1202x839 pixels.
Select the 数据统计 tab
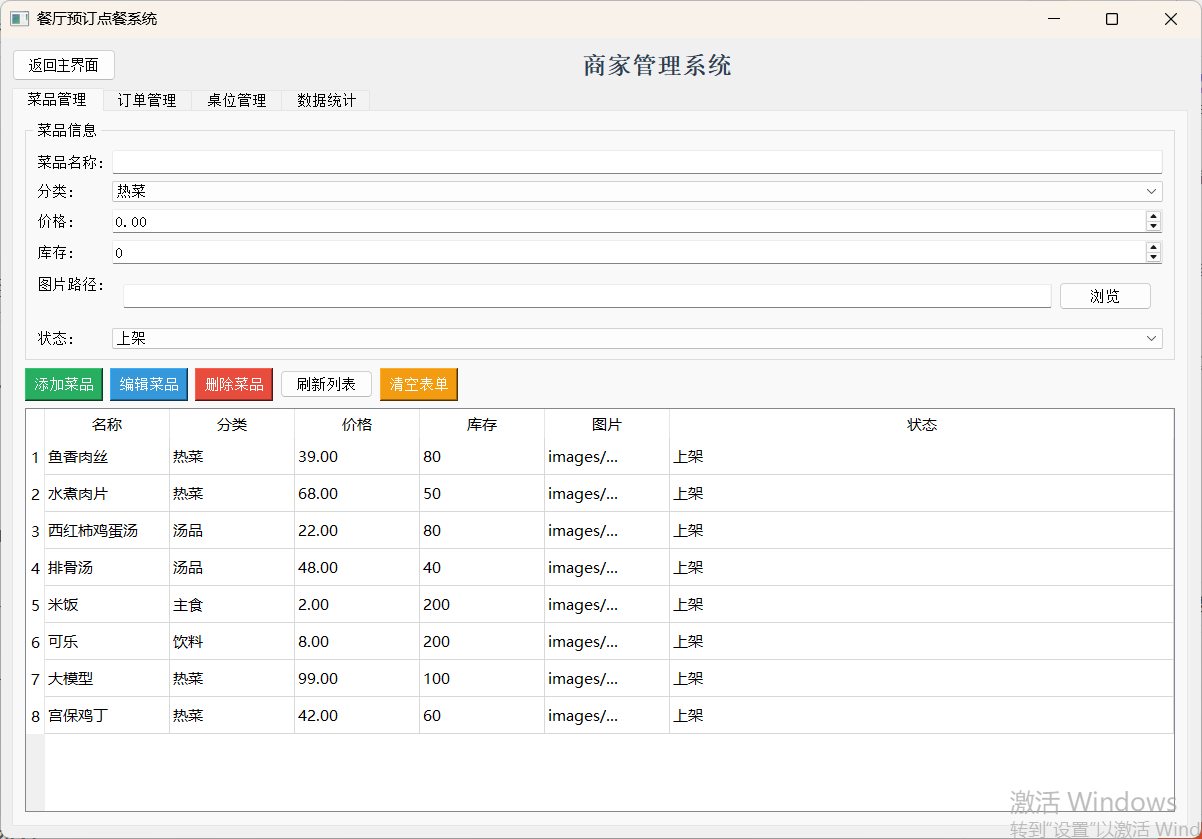[x=326, y=100]
